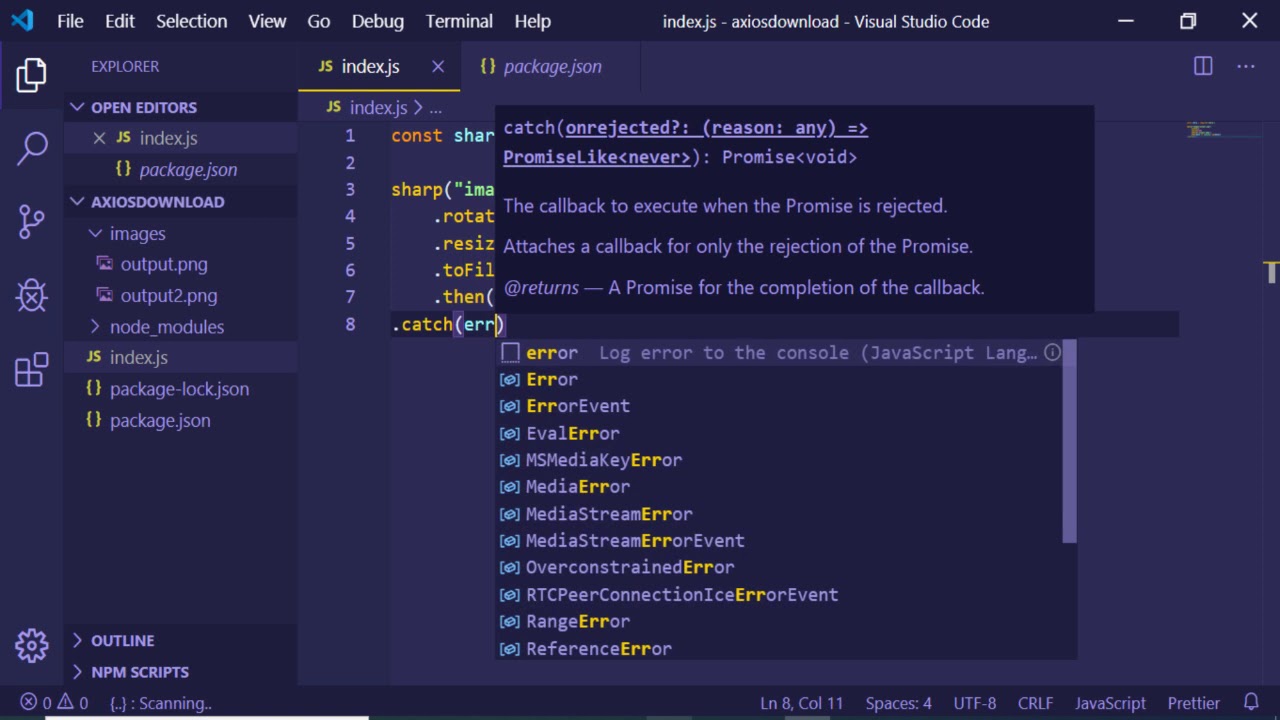Open the Search view in activity bar
Viewport: 1280px width, 720px height.
[x=32, y=148]
